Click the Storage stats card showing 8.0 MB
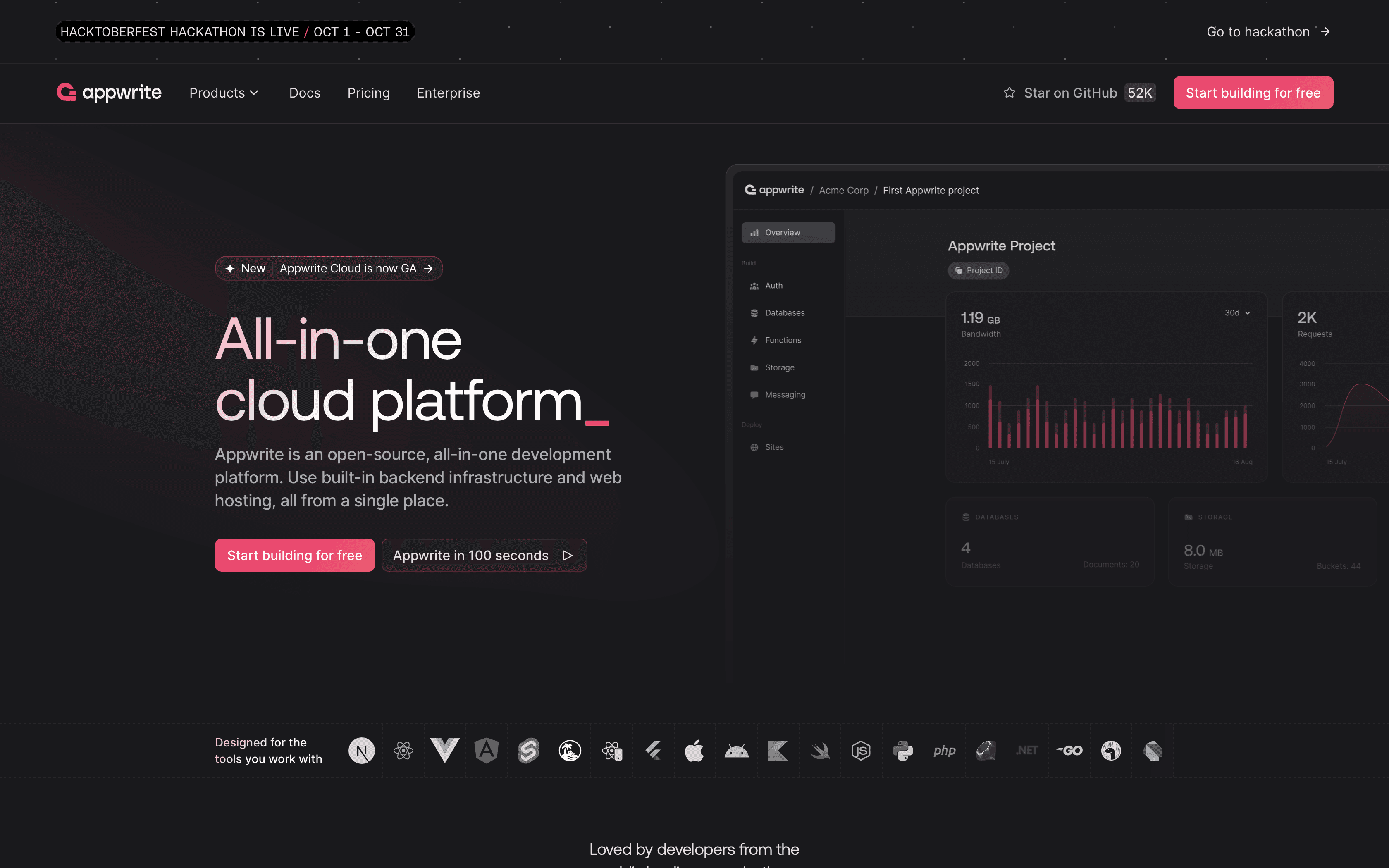This screenshot has height=868, width=1389. [1272, 541]
